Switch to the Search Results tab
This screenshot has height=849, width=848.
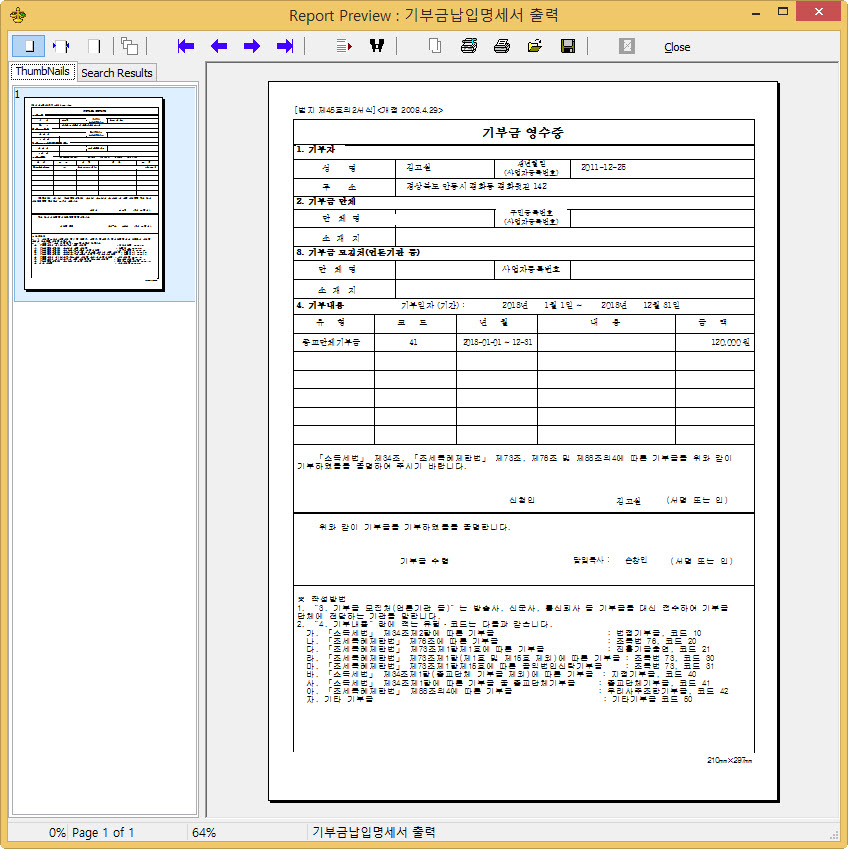116,73
